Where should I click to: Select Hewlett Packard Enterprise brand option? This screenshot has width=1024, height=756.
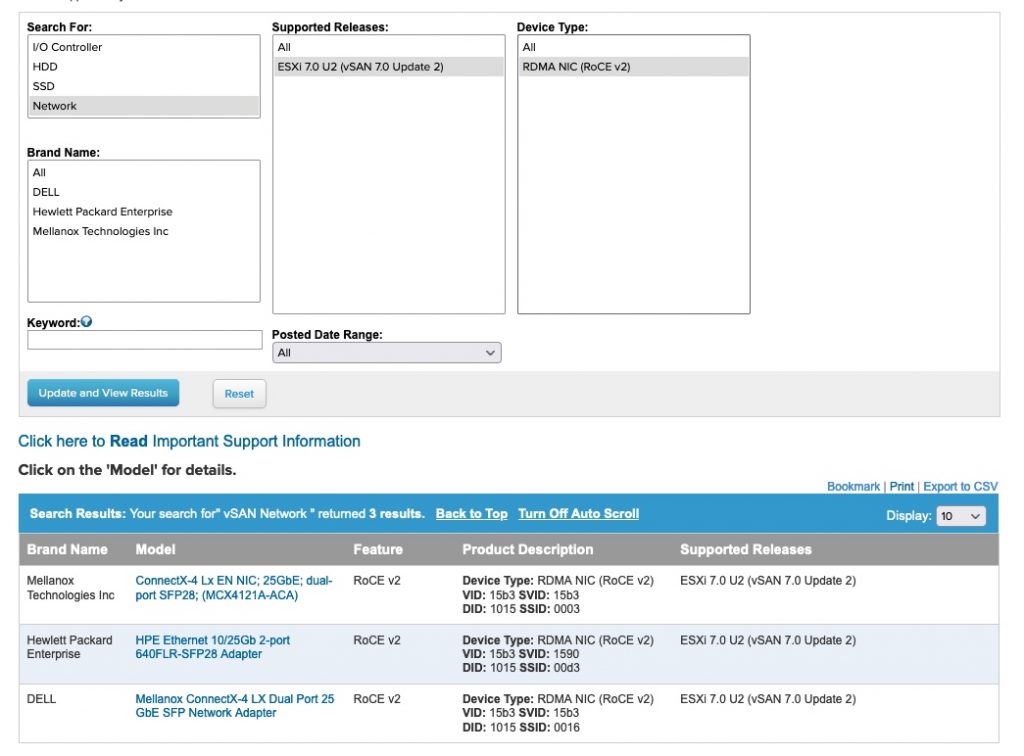coord(102,212)
